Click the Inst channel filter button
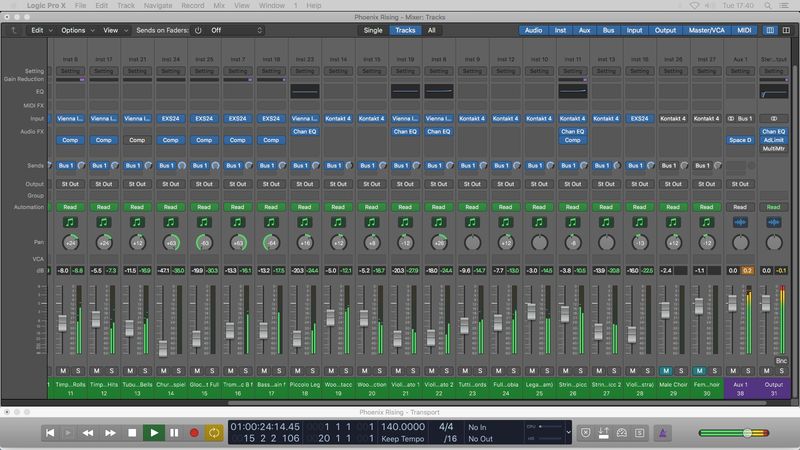The height and width of the screenshot is (450, 800). click(x=560, y=30)
